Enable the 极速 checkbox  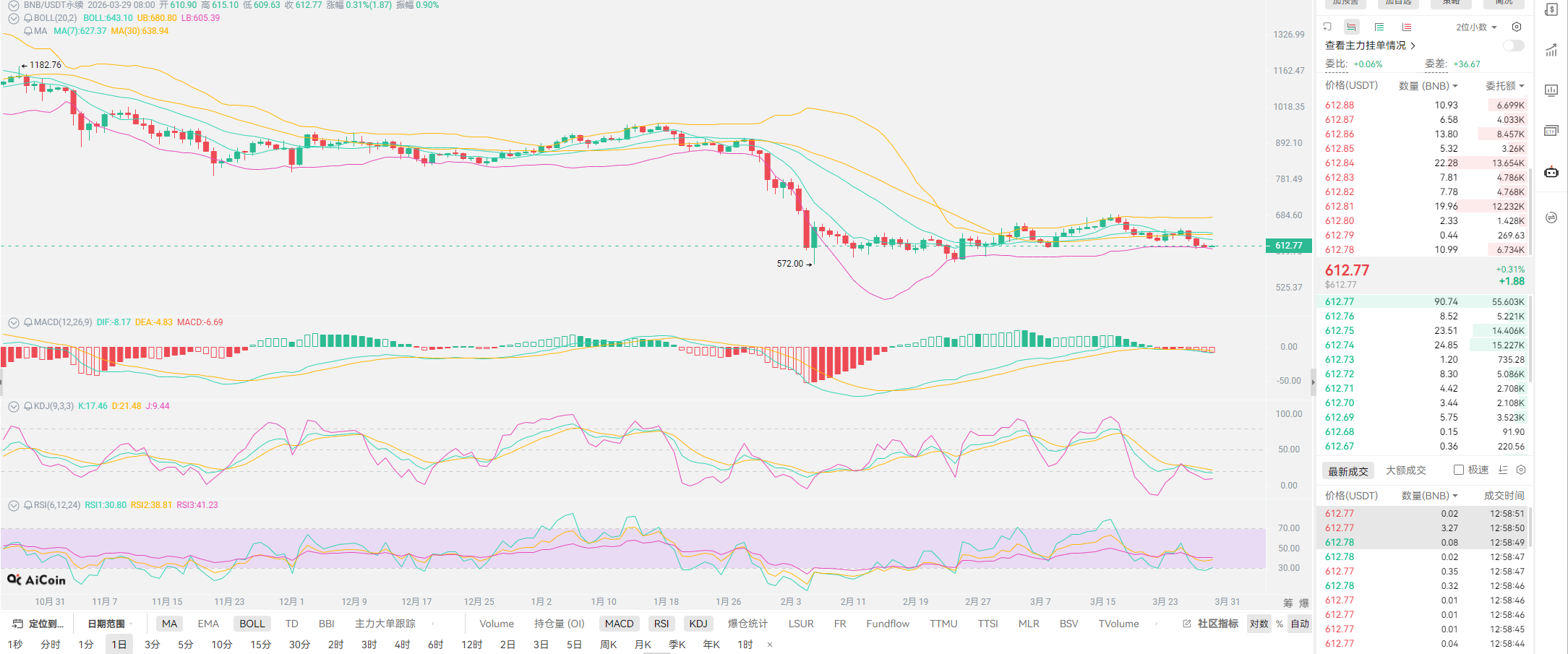click(1459, 470)
